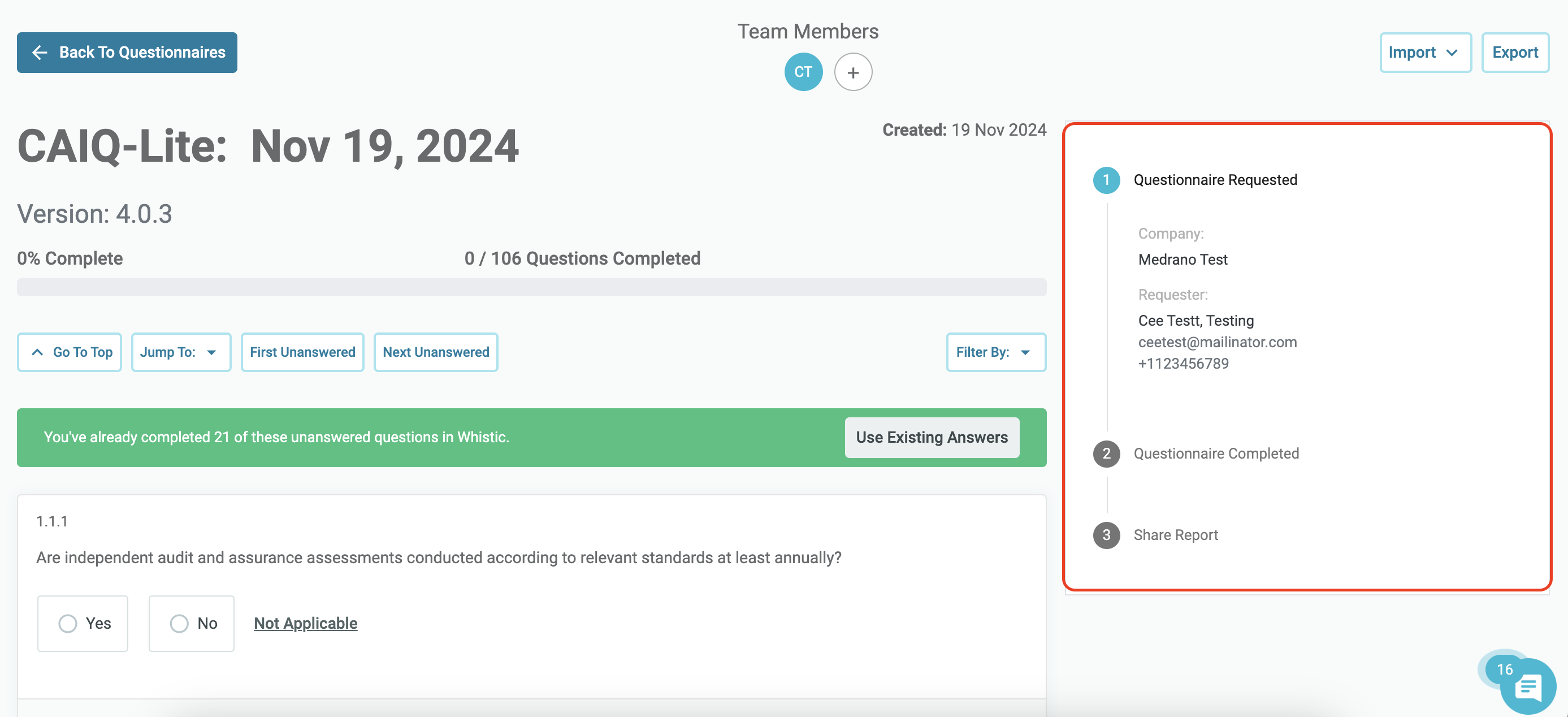
Task: Open the chat widget icon
Action: 1527,686
